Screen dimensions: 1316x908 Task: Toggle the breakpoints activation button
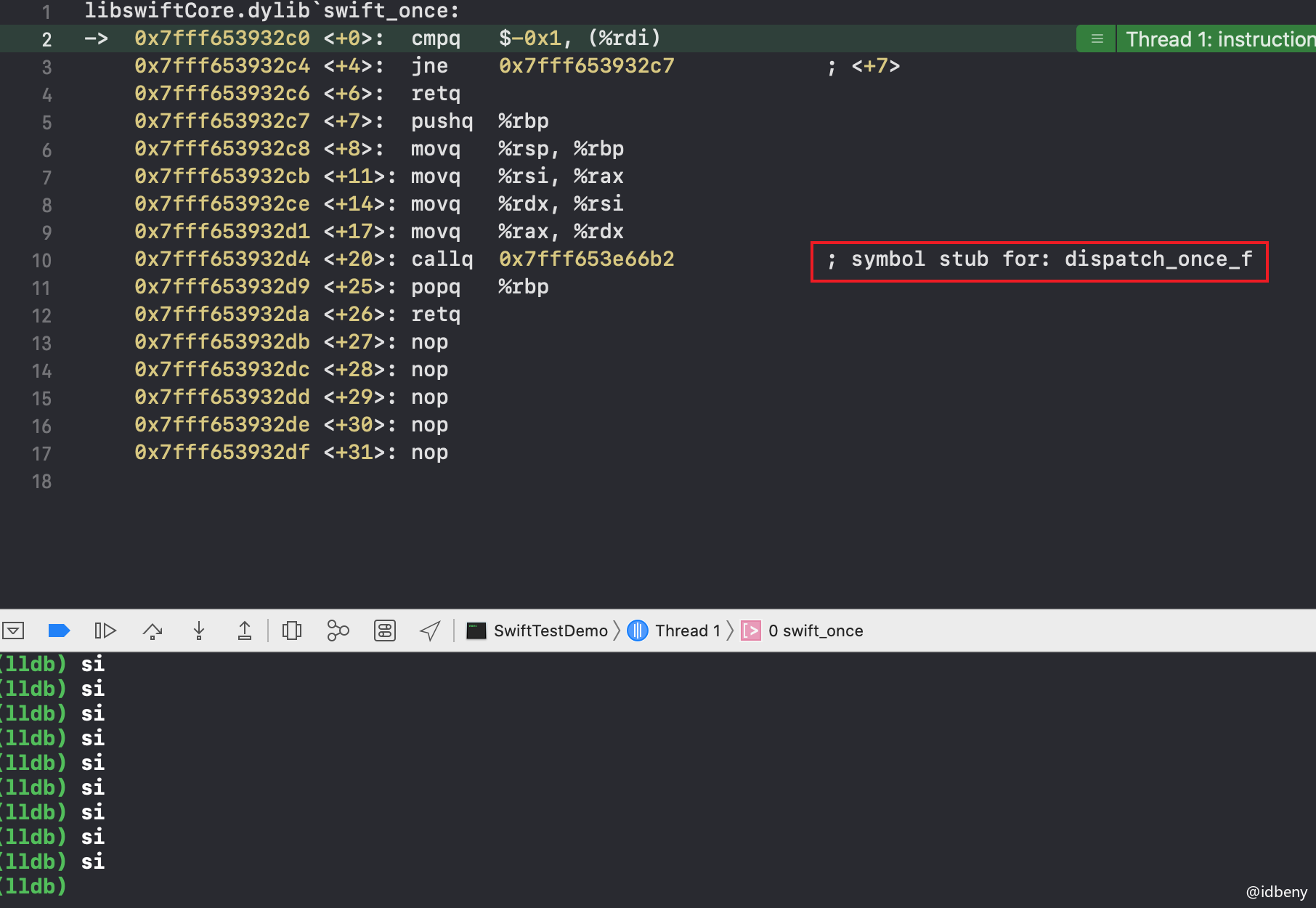pos(59,631)
